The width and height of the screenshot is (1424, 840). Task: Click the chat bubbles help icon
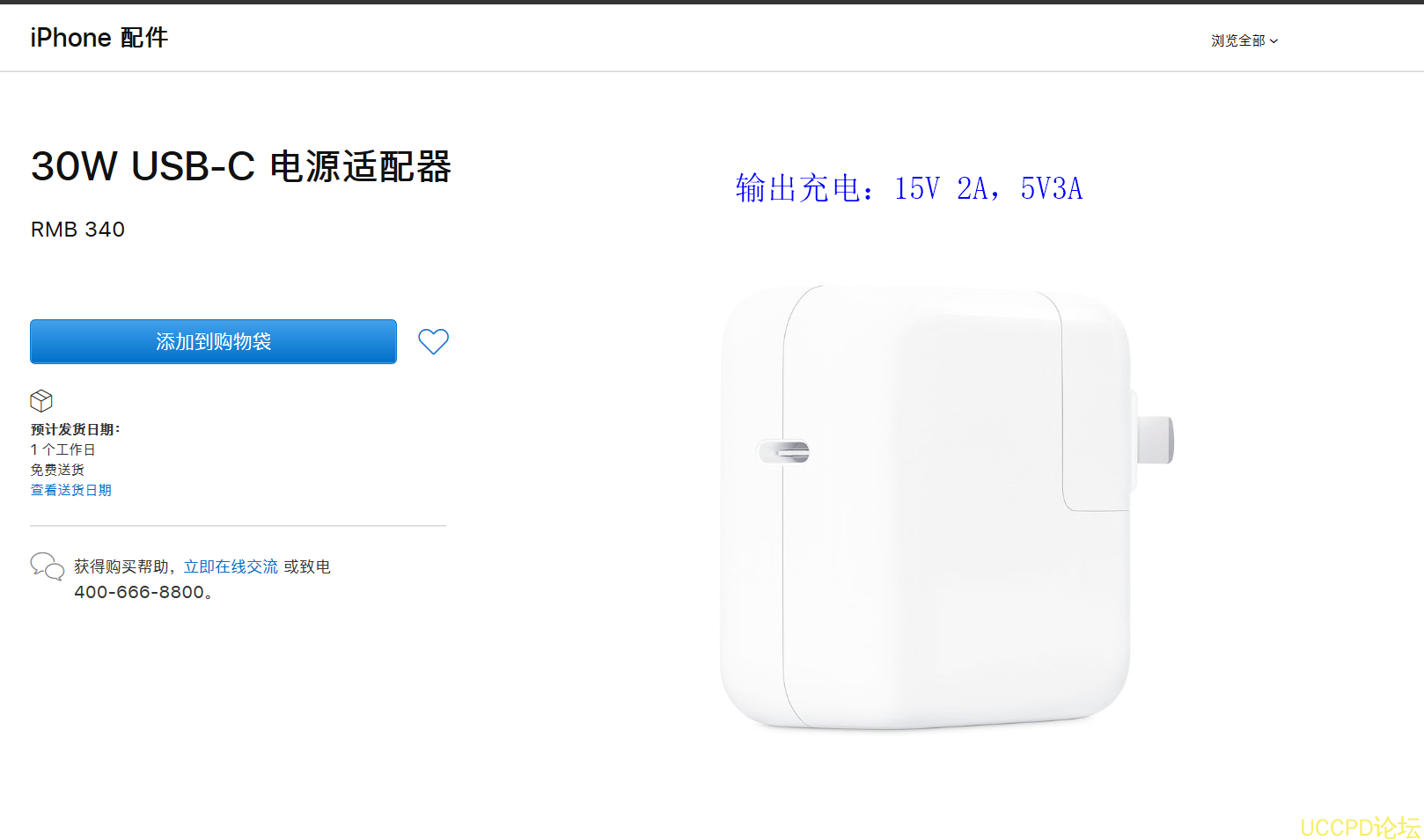pyautogui.click(x=47, y=566)
